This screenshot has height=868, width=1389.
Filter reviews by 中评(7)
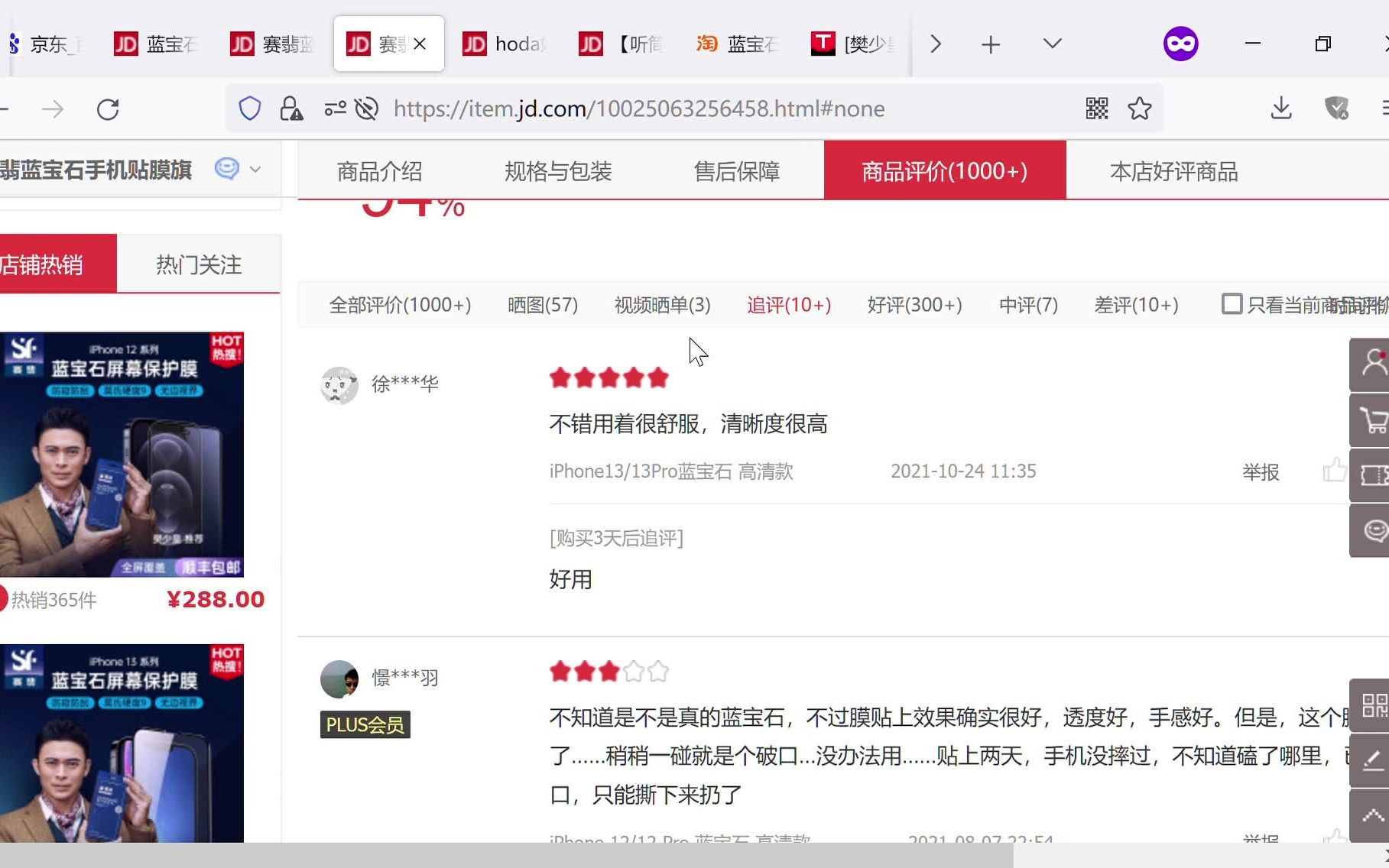tap(1029, 305)
